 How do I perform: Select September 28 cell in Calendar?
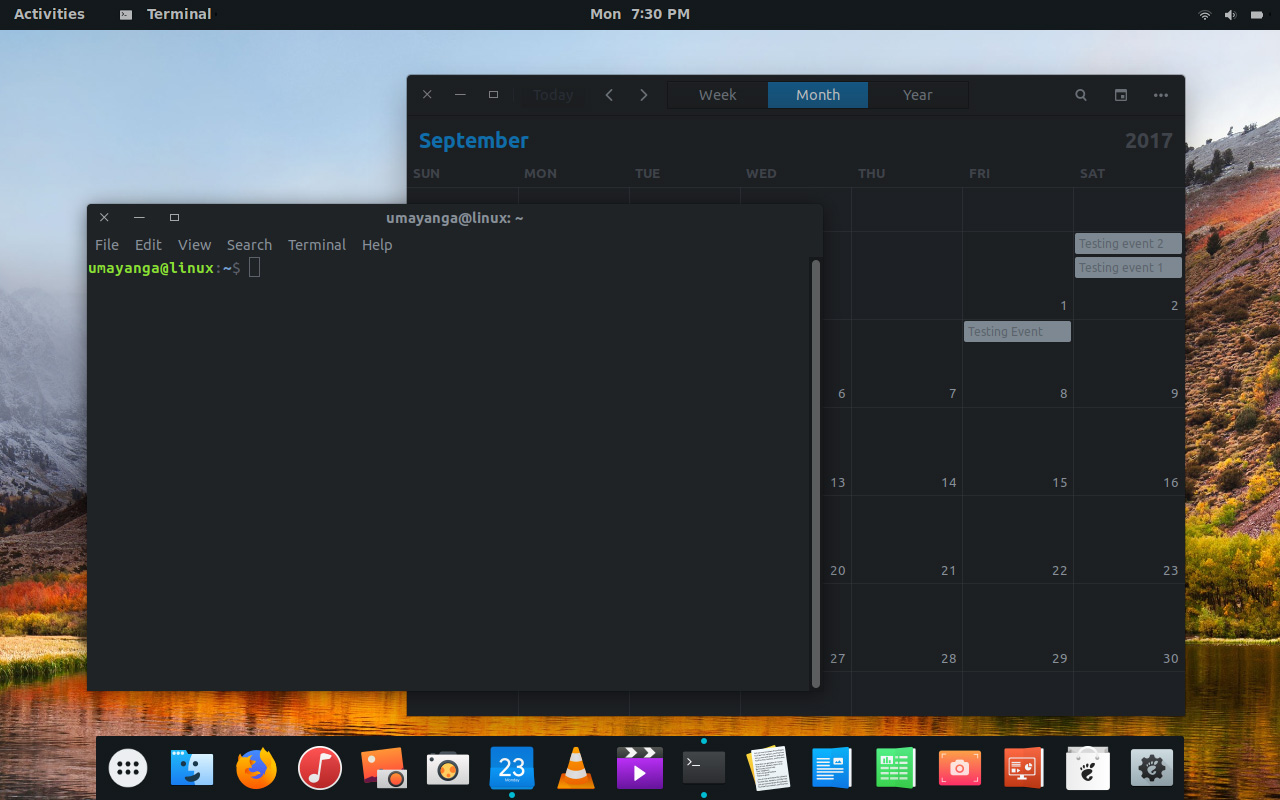click(907, 628)
